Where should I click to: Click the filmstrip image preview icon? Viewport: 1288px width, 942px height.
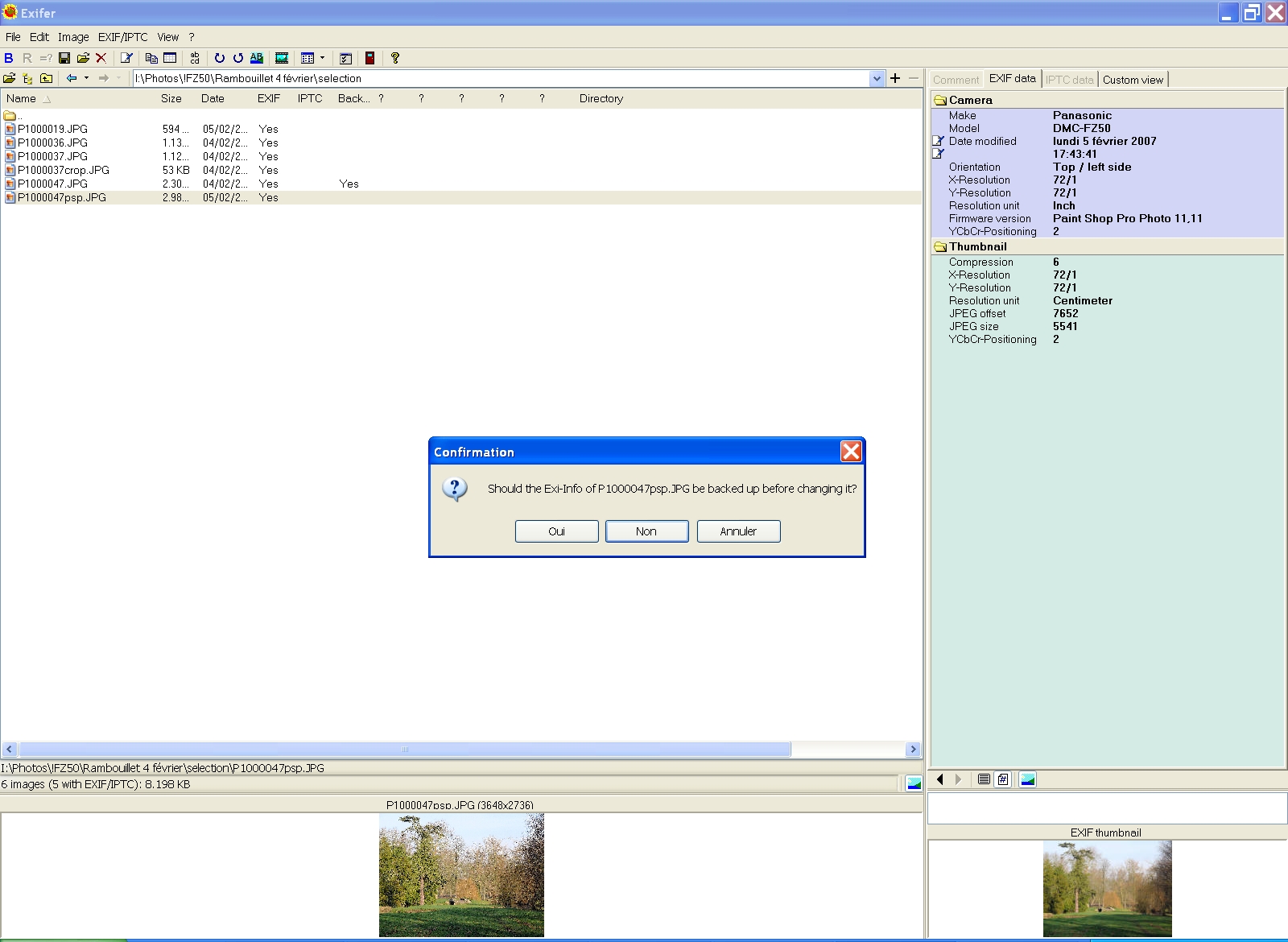(x=282, y=58)
